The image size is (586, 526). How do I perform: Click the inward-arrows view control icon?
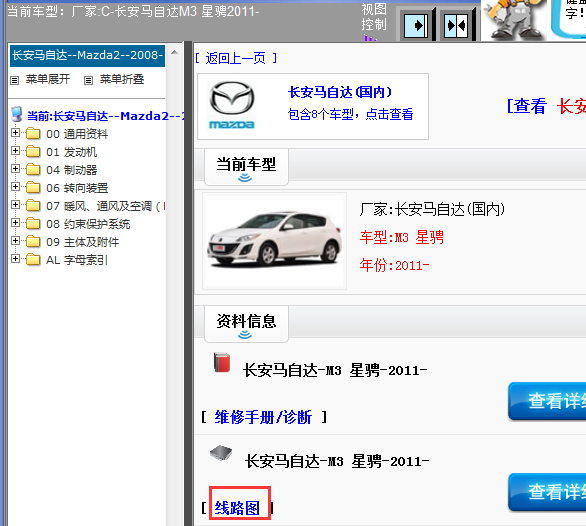(x=456, y=25)
